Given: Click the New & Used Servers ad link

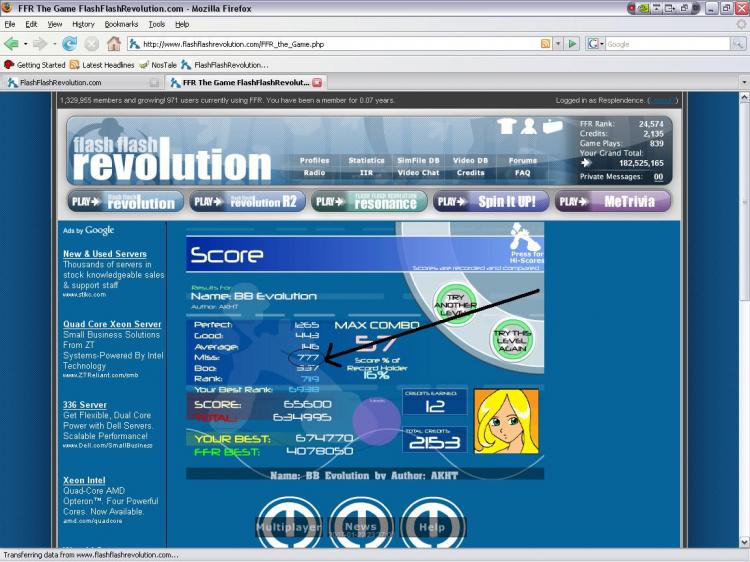Looking at the screenshot, I should pos(105,254).
